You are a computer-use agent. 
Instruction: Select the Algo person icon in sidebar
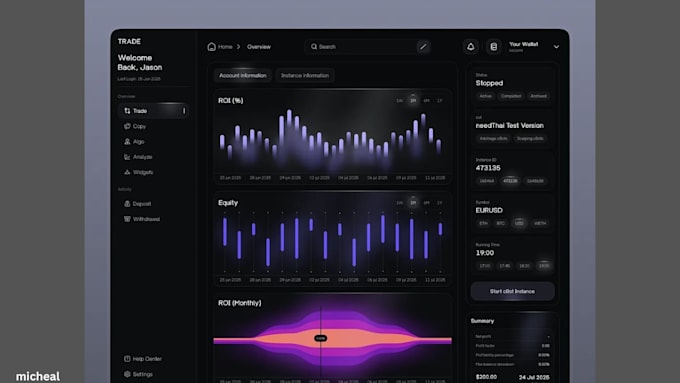127,141
